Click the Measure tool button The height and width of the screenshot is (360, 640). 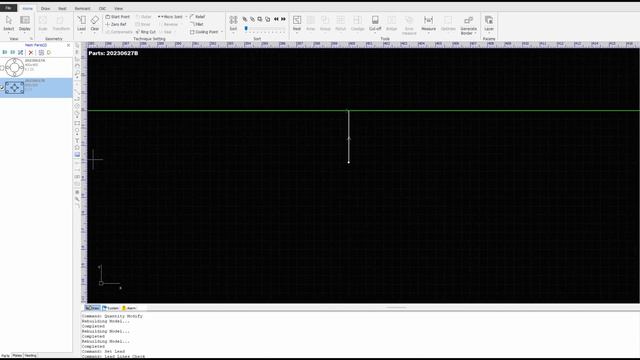coord(429,23)
